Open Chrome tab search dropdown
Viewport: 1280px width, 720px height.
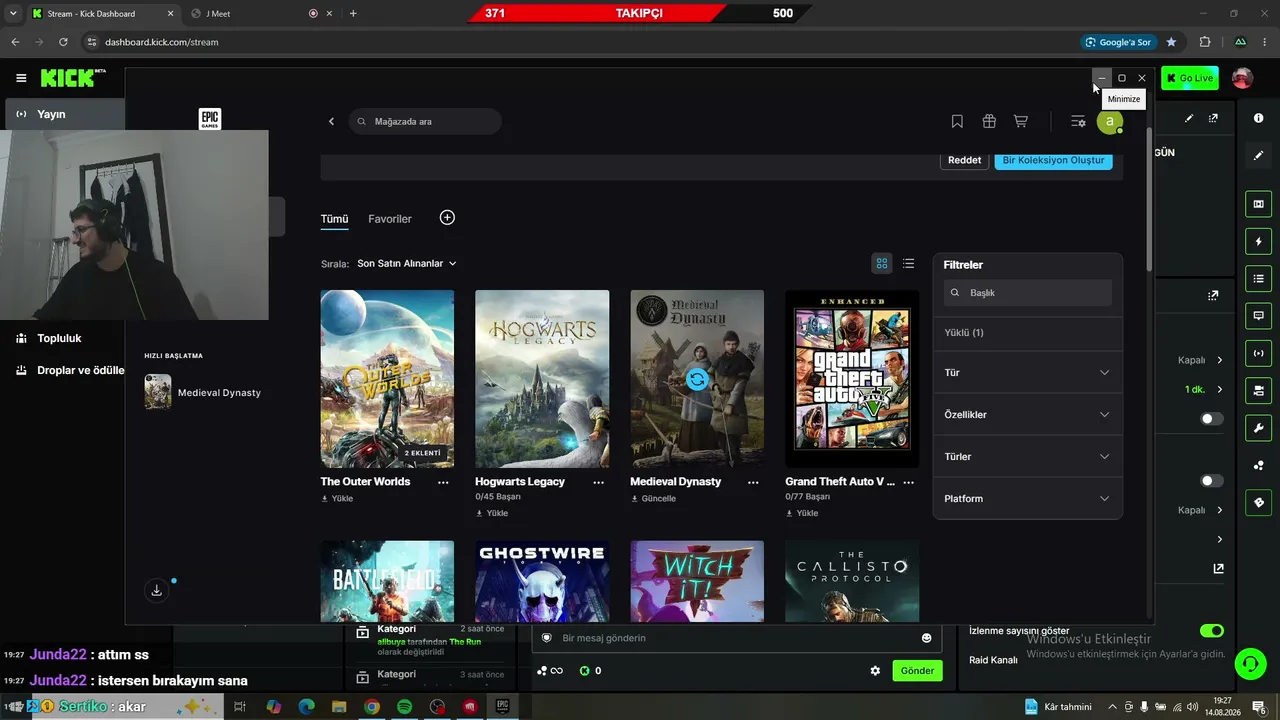pos(13,13)
